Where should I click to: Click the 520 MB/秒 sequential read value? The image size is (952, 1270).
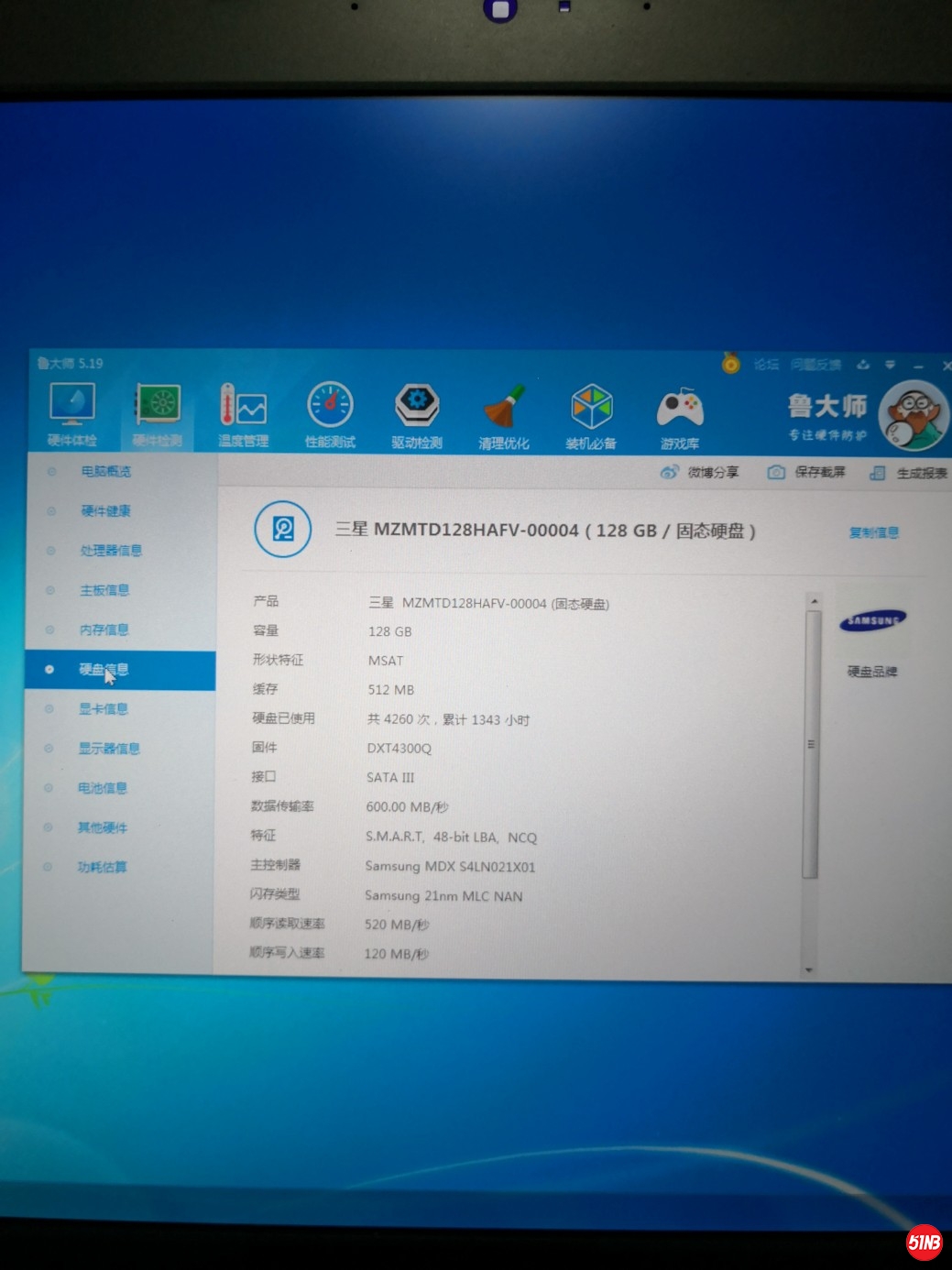(397, 924)
